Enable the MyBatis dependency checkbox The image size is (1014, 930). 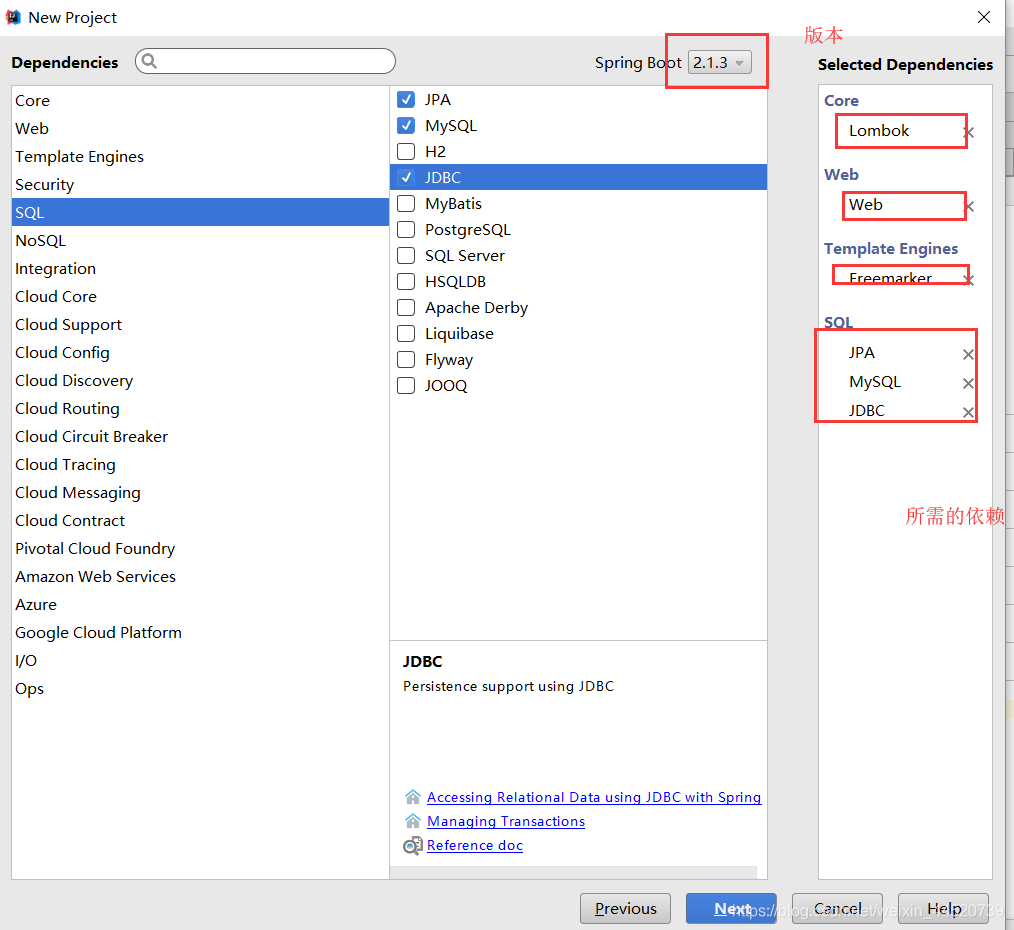pyautogui.click(x=406, y=204)
